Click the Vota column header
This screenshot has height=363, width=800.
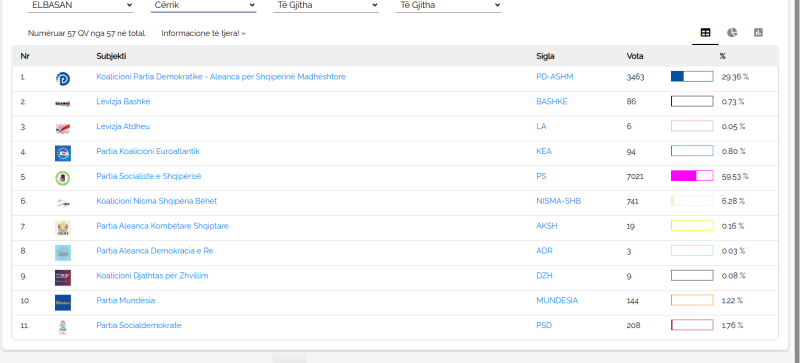635,56
